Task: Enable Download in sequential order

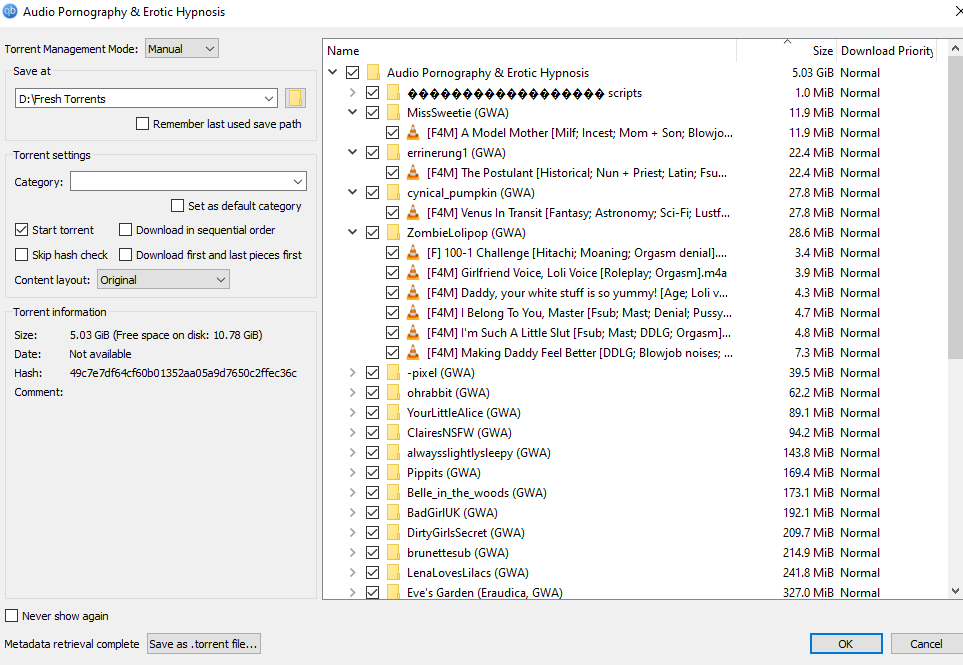Action: (x=125, y=230)
